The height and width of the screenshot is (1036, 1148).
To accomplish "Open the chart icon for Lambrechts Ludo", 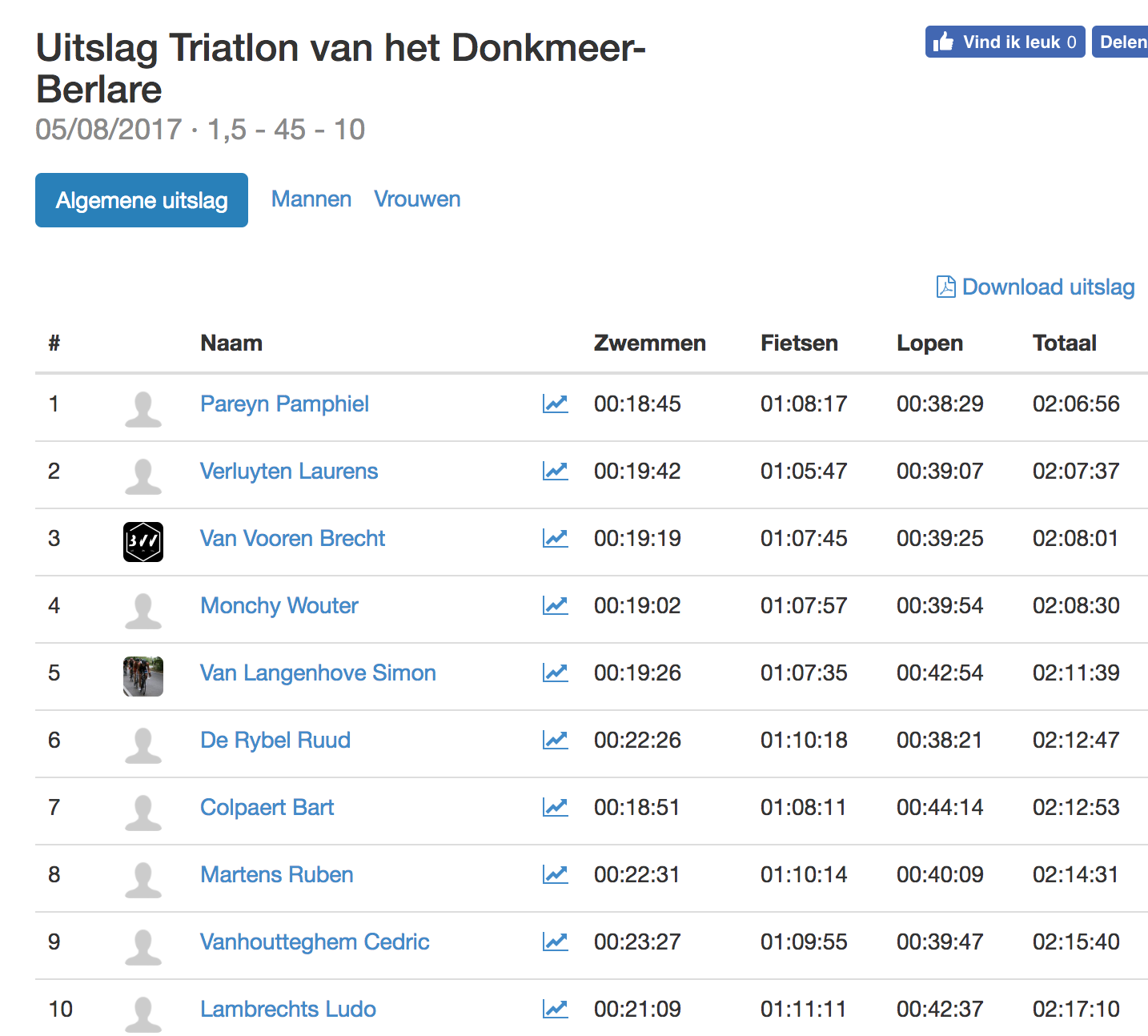I will pyautogui.click(x=556, y=1009).
